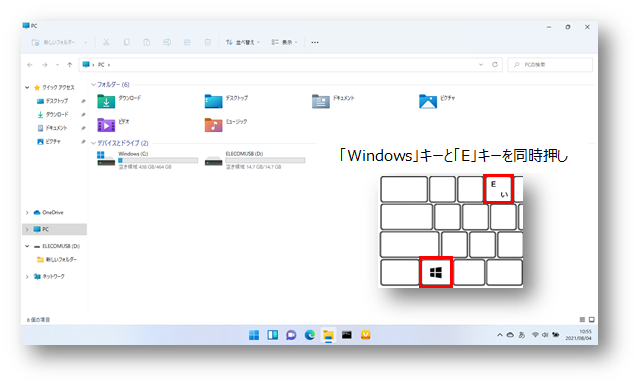Click the New folder button
This screenshot has width=640, height=387.
click(x=59, y=42)
